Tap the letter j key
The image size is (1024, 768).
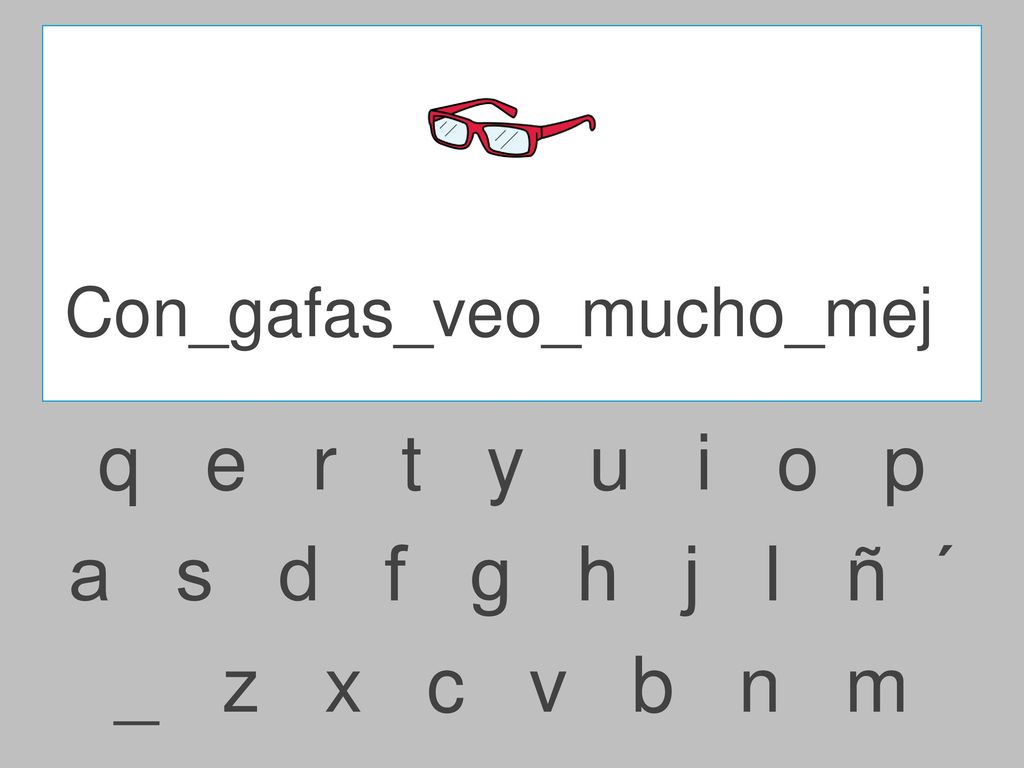tap(690, 580)
